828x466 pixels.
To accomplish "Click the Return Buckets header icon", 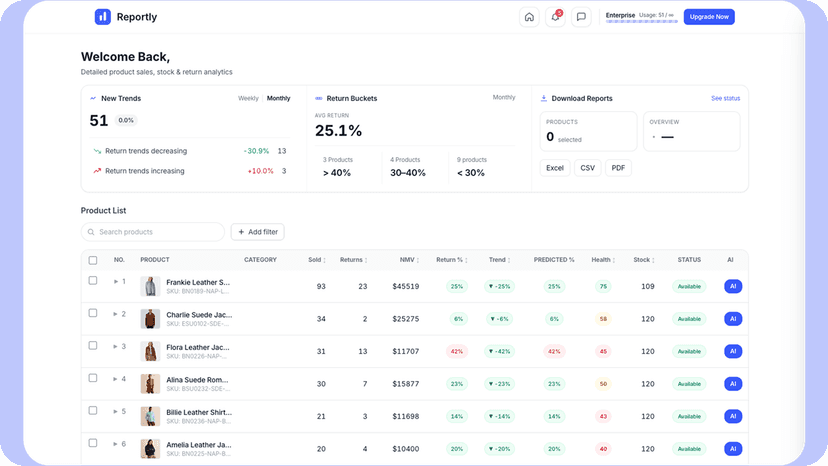I will click(x=318, y=98).
